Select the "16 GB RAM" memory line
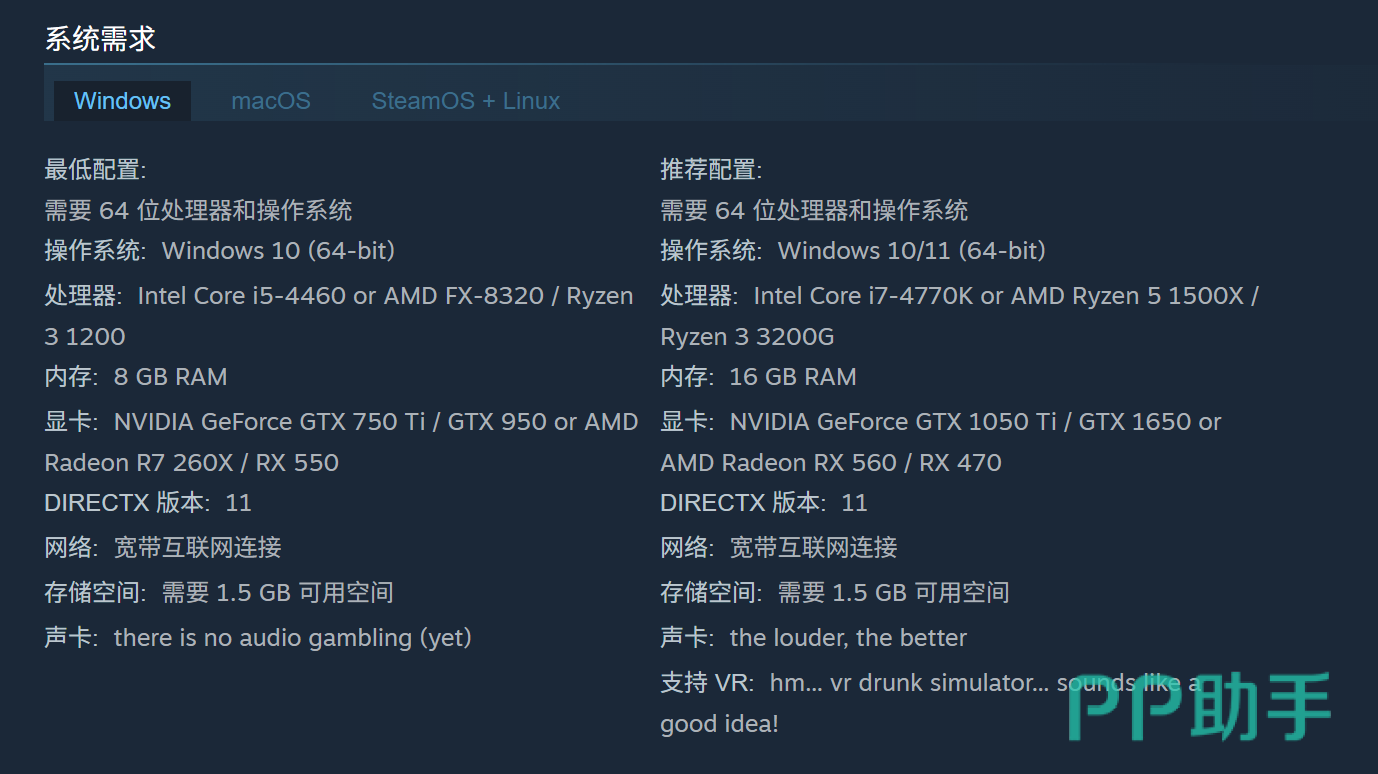Viewport: 1378px width, 774px height. pyautogui.click(x=758, y=377)
